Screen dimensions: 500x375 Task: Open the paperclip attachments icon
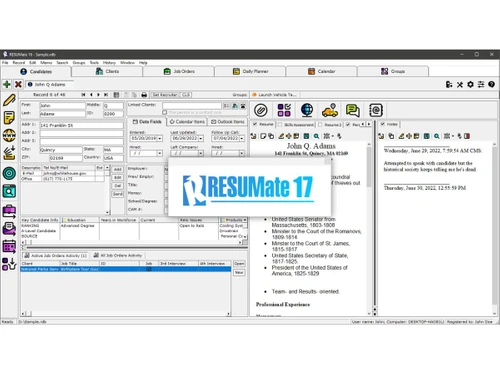pyautogui.click(x=261, y=110)
